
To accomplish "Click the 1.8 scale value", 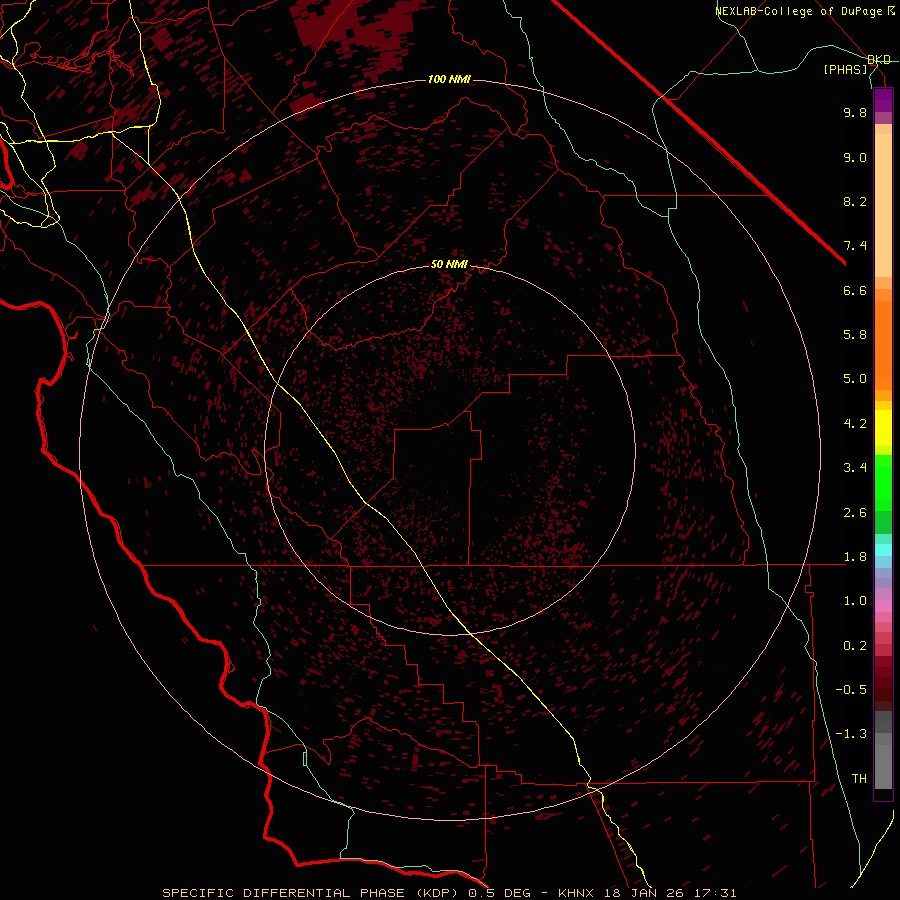I will pyautogui.click(x=855, y=557).
